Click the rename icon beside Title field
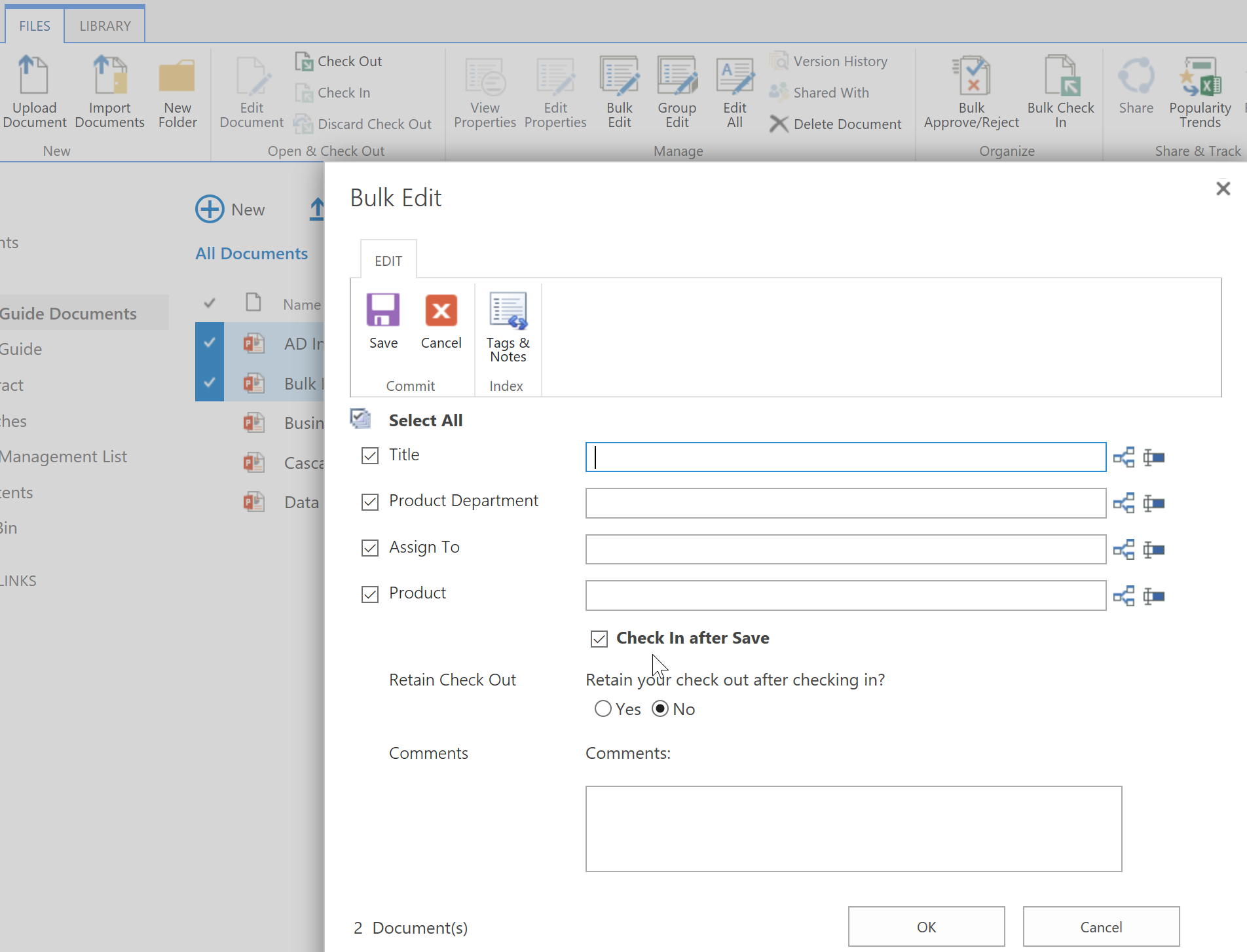The width and height of the screenshot is (1247, 952). click(x=1154, y=457)
